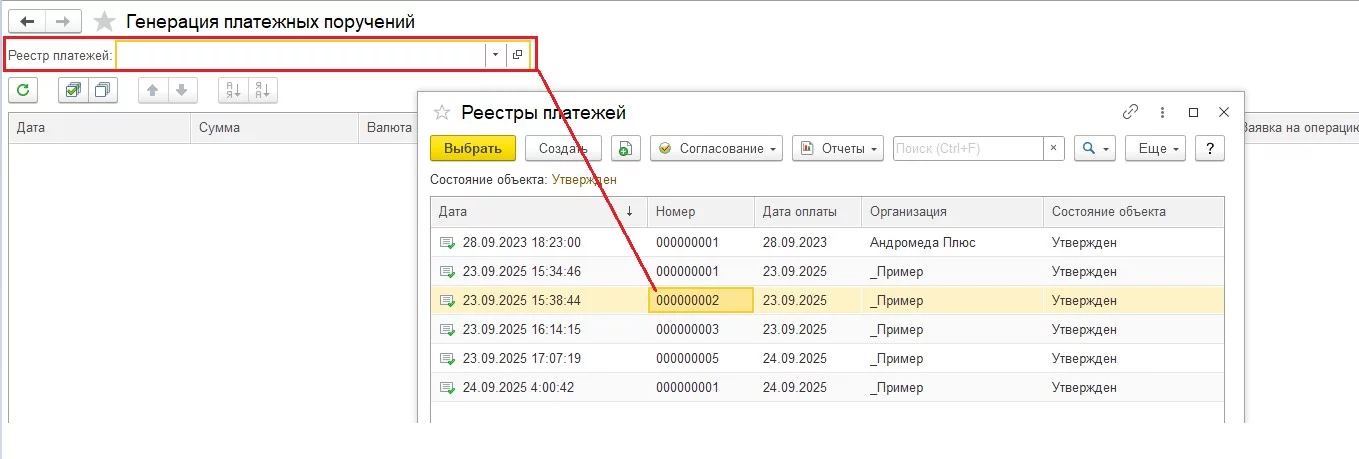The width and height of the screenshot is (1359, 459).
Task: Click Валюта column header in main form
Action: pos(388,128)
